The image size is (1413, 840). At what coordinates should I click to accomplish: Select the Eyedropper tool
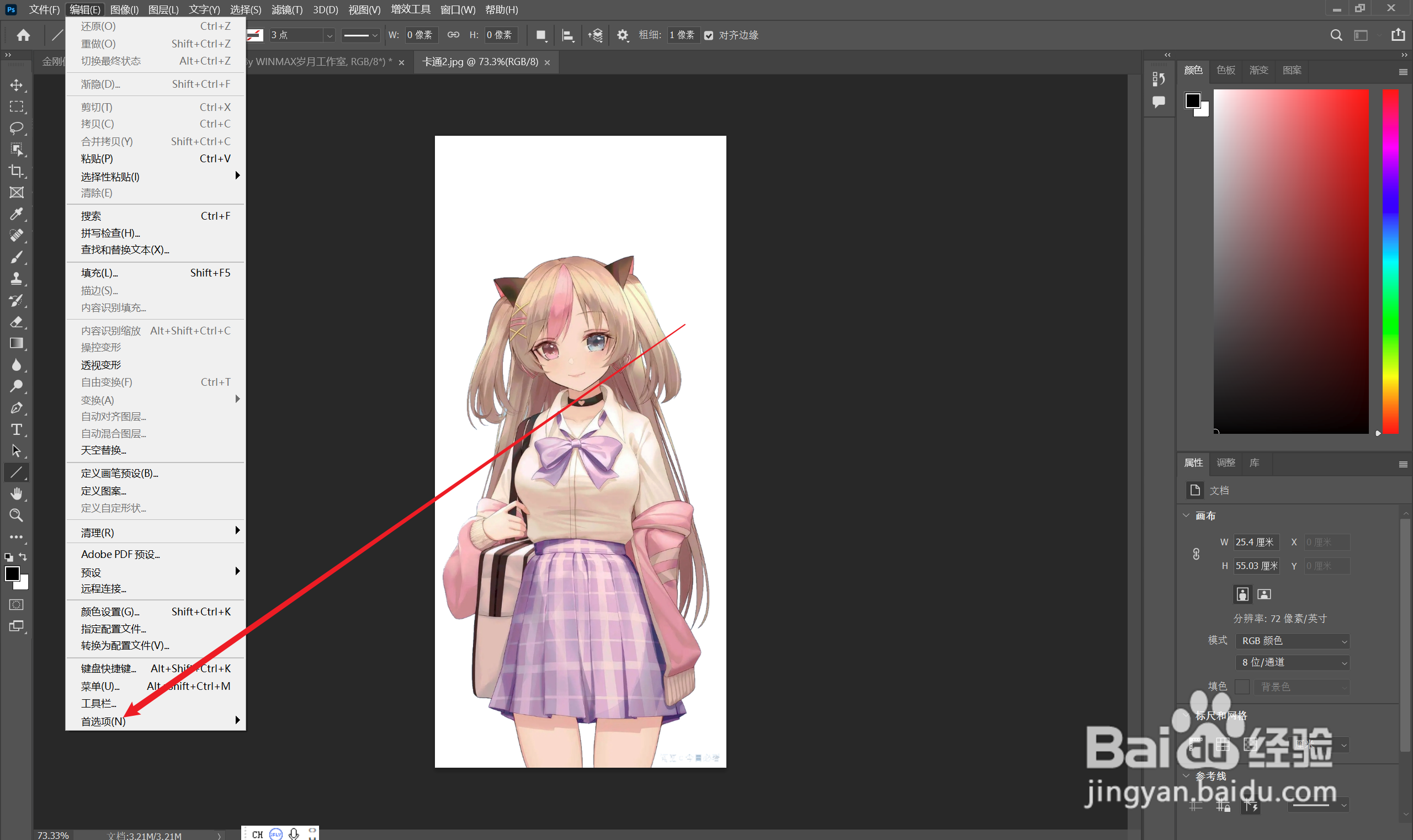(17, 214)
